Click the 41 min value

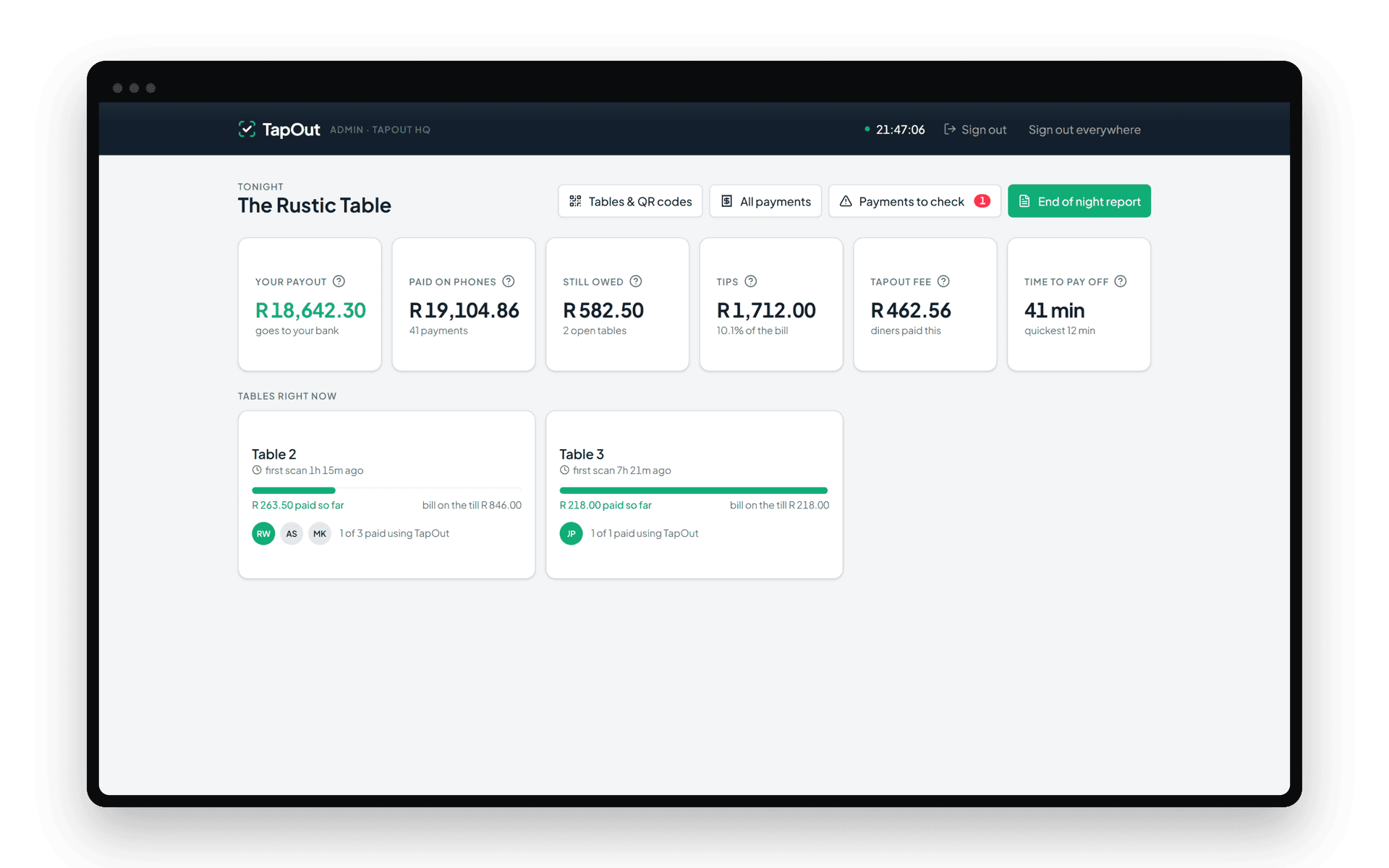[1054, 310]
